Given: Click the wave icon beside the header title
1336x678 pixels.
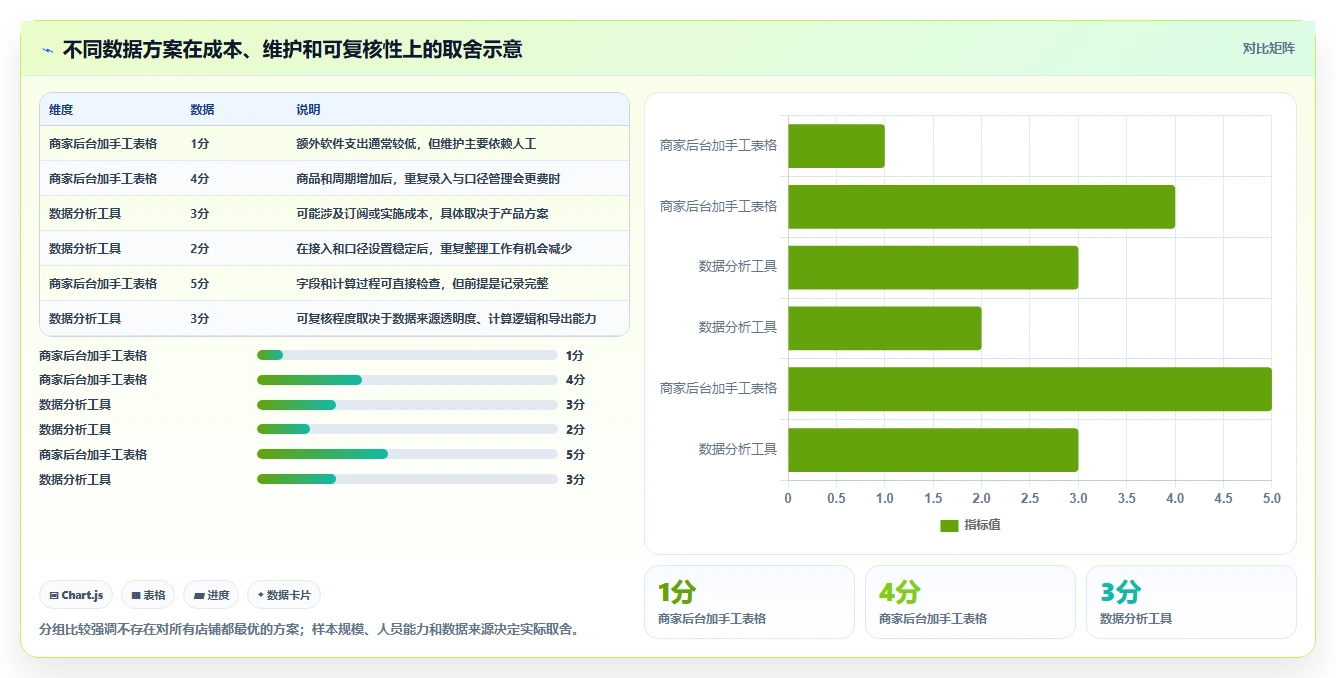Looking at the screenshot, I should [x=48, y=50].
